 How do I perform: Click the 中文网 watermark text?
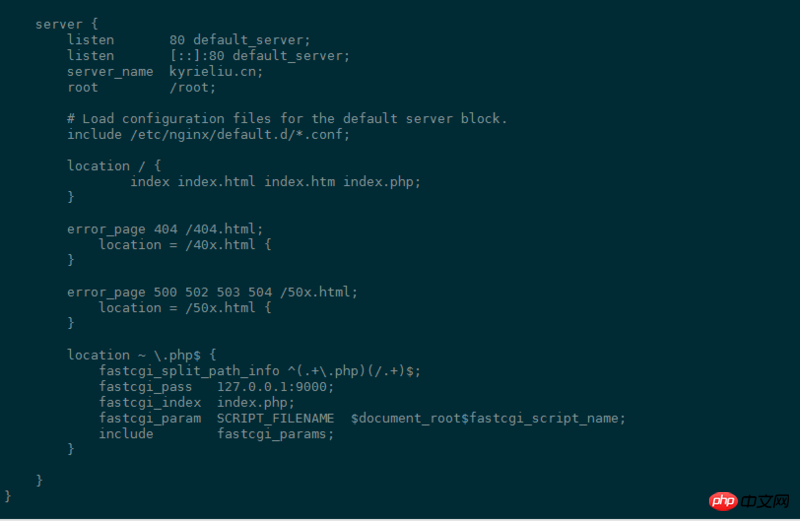tap(764, 501)
